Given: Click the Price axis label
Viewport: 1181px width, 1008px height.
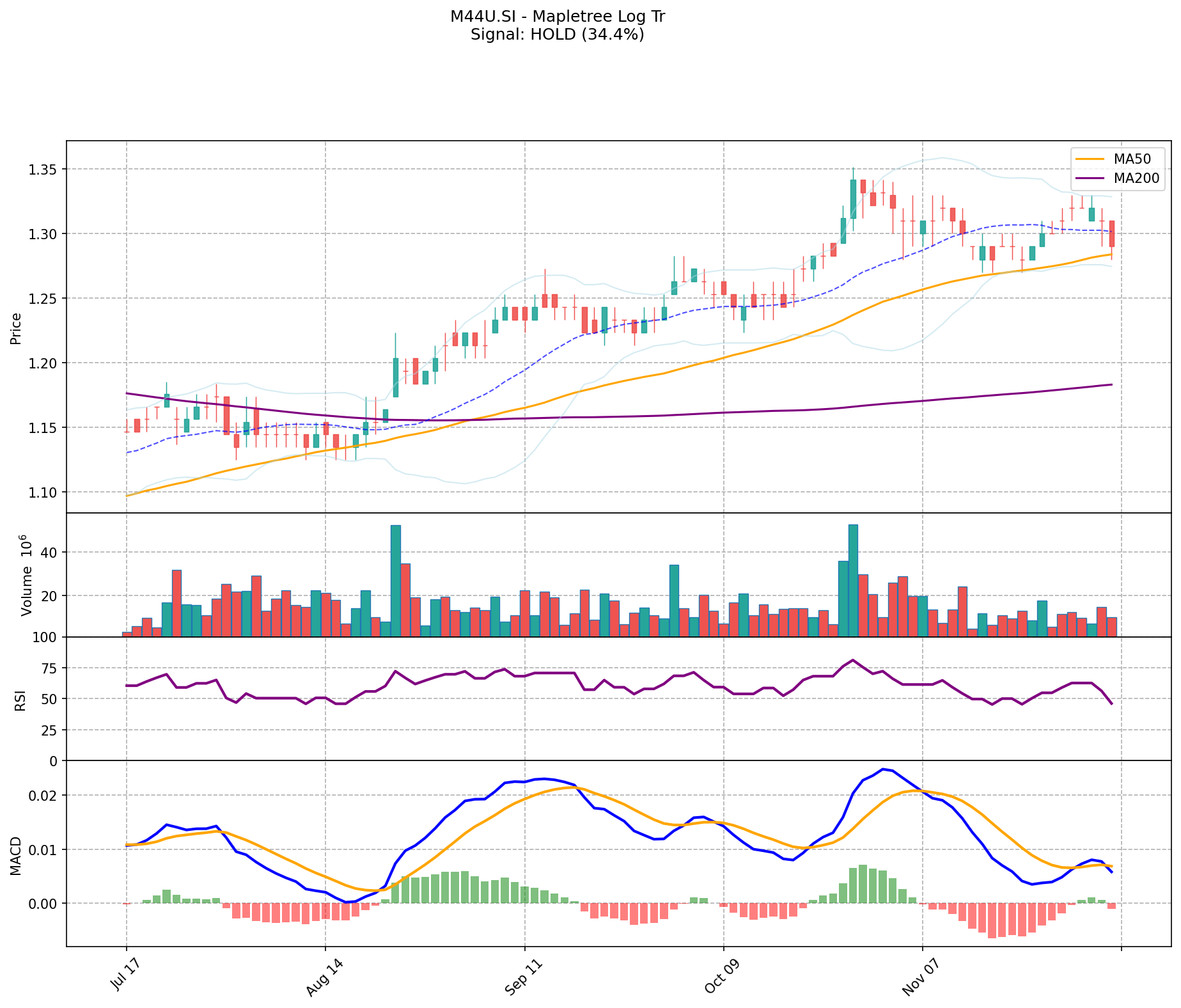Looking at the screenshot, I should click(16, 328).
